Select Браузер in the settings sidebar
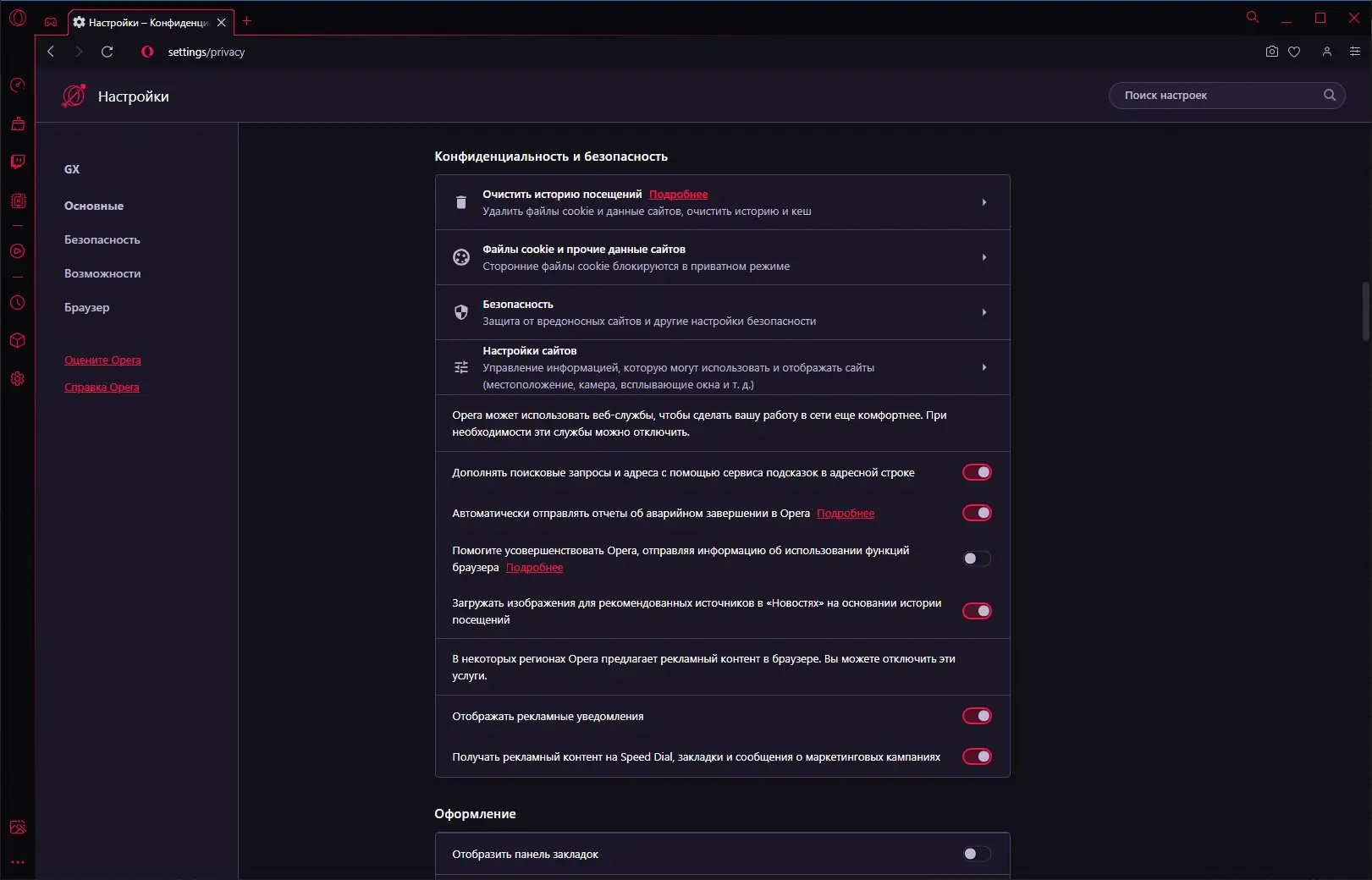 pos(87,307)
